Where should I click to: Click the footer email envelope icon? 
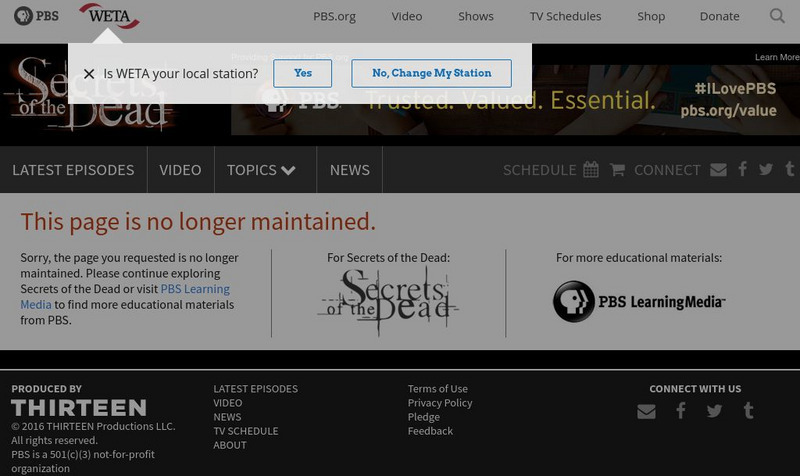[646, 411]
